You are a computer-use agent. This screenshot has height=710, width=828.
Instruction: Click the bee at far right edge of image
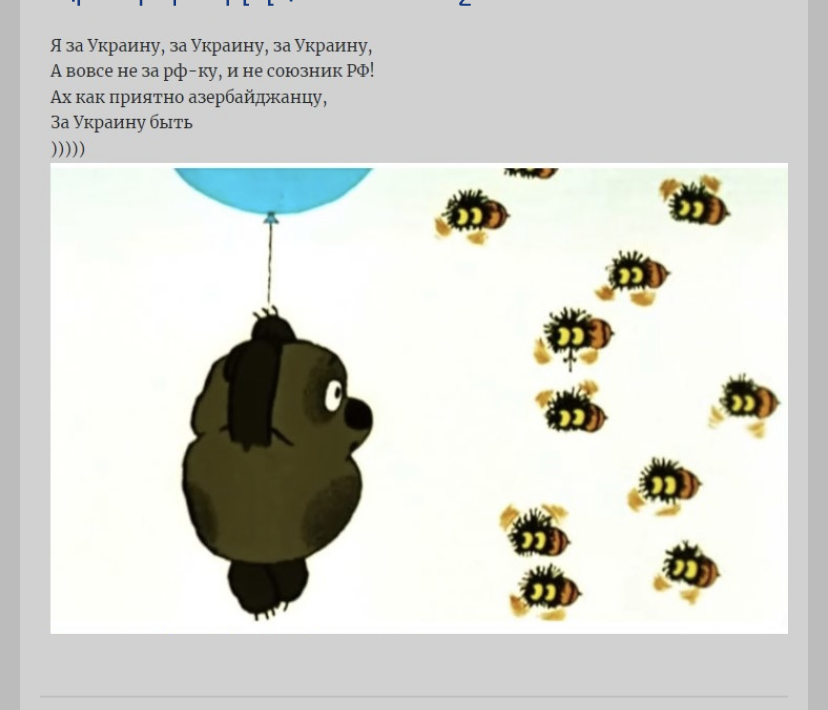click(747, 401)
